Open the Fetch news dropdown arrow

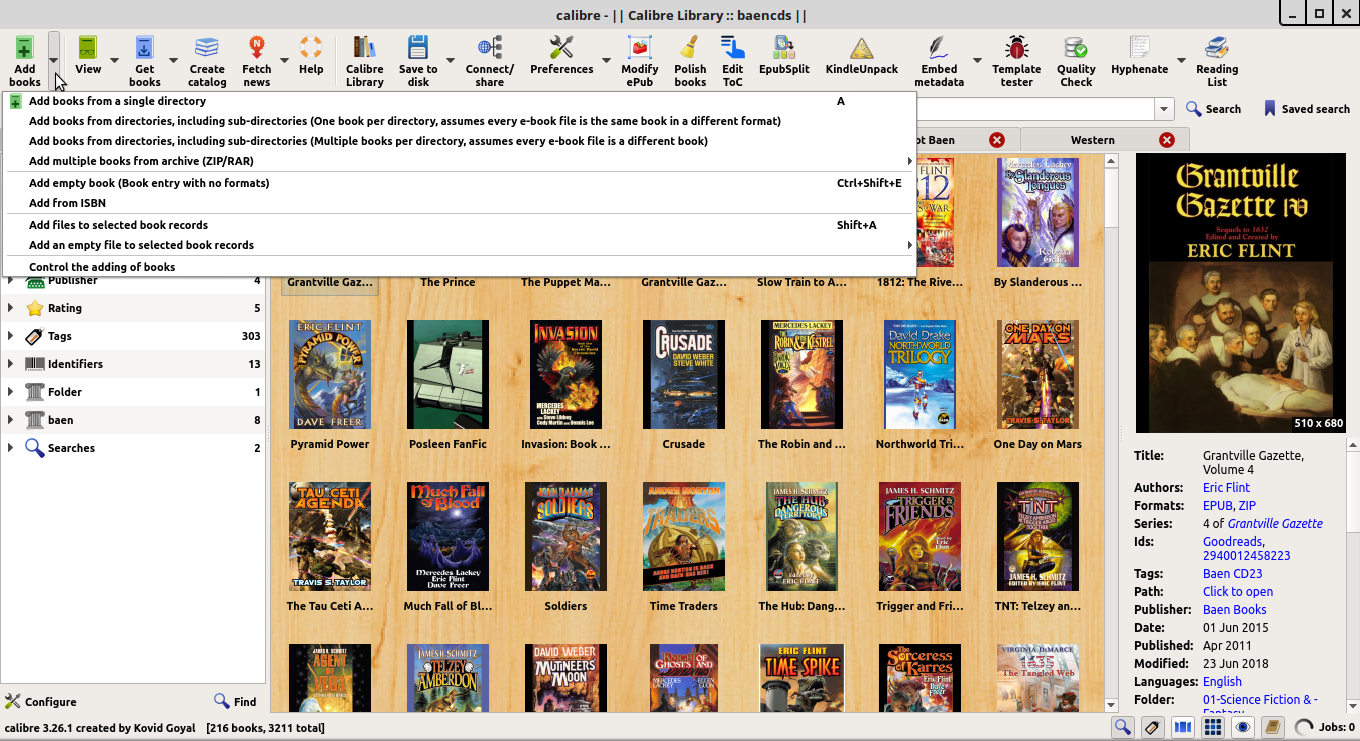pyautogui.click(x=284, y=60)
